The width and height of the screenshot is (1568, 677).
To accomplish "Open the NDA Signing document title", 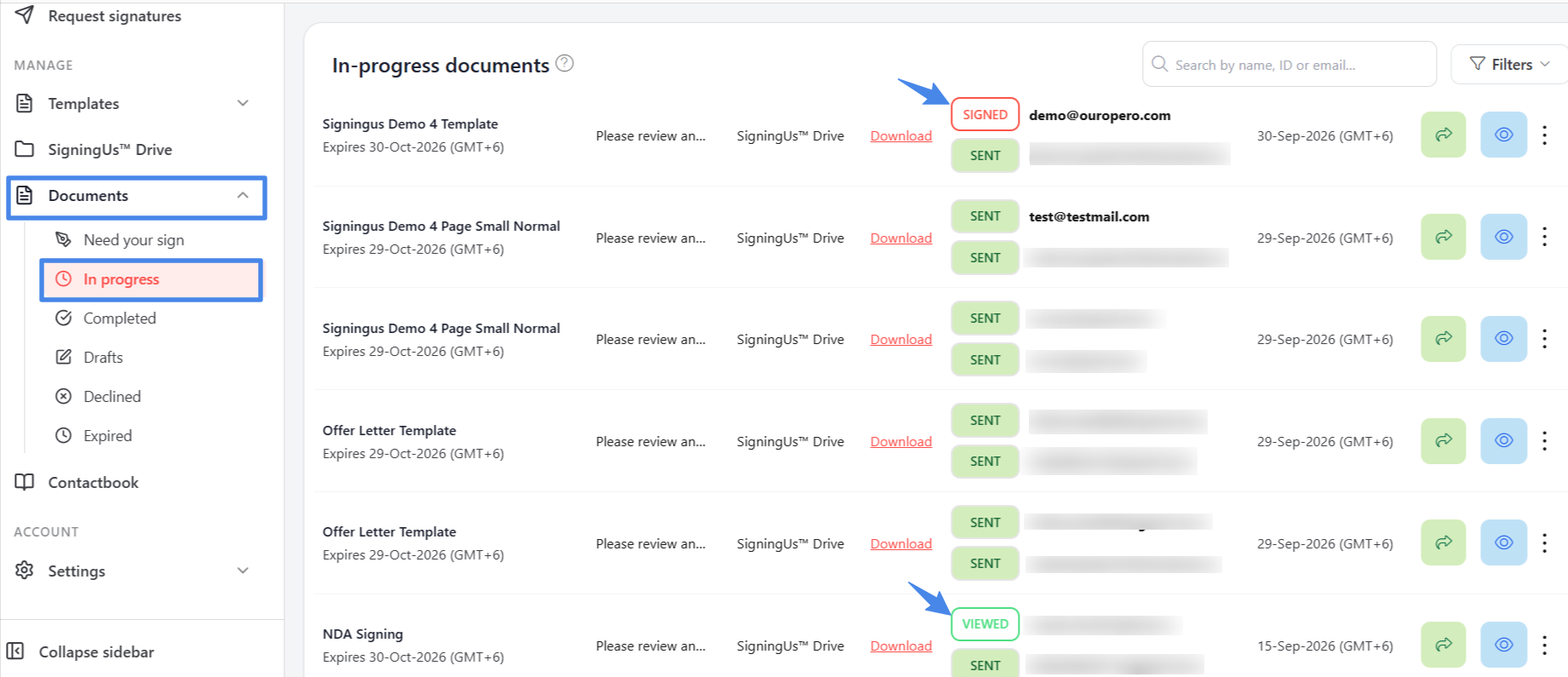I will click(x=363, y=634).
